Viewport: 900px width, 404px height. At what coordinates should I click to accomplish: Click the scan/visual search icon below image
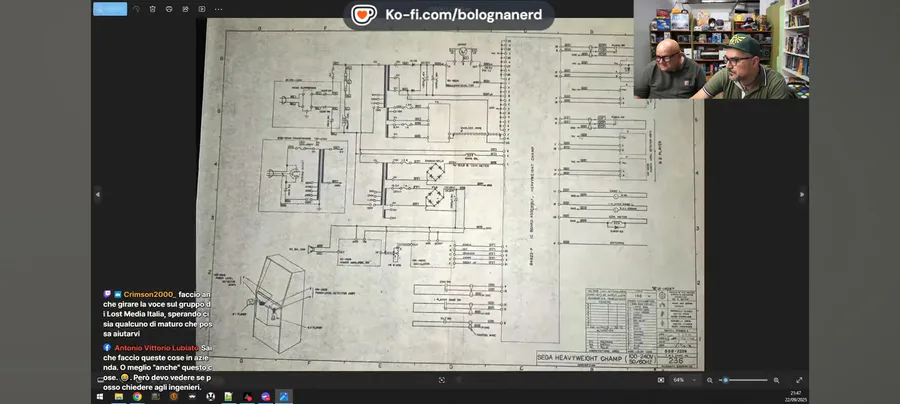441,380
